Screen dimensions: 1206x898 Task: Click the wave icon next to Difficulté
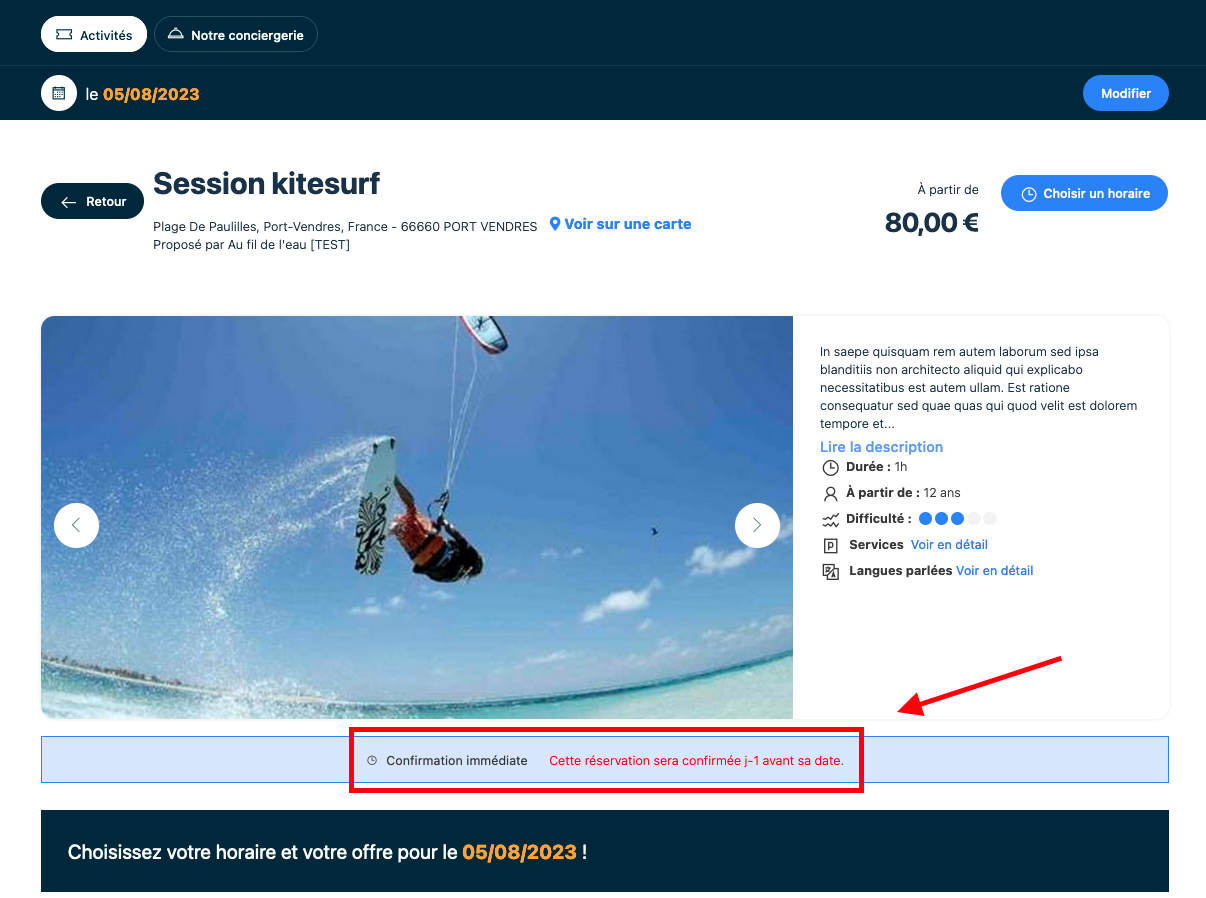830,520
